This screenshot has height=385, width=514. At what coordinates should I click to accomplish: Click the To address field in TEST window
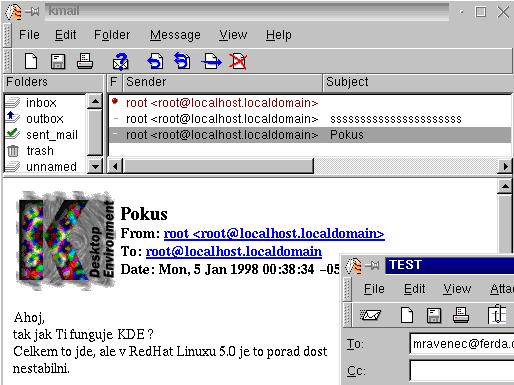tap(462, 343)
